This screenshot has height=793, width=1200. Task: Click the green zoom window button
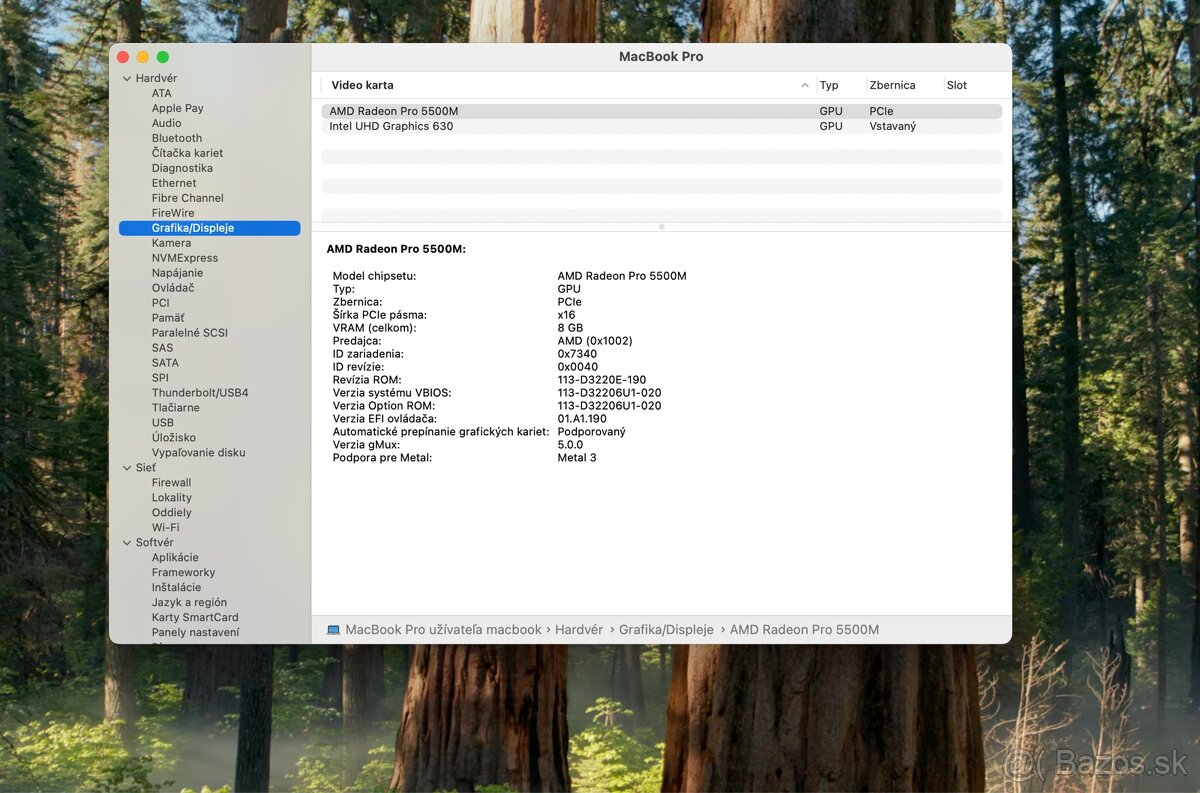point(163,57)
